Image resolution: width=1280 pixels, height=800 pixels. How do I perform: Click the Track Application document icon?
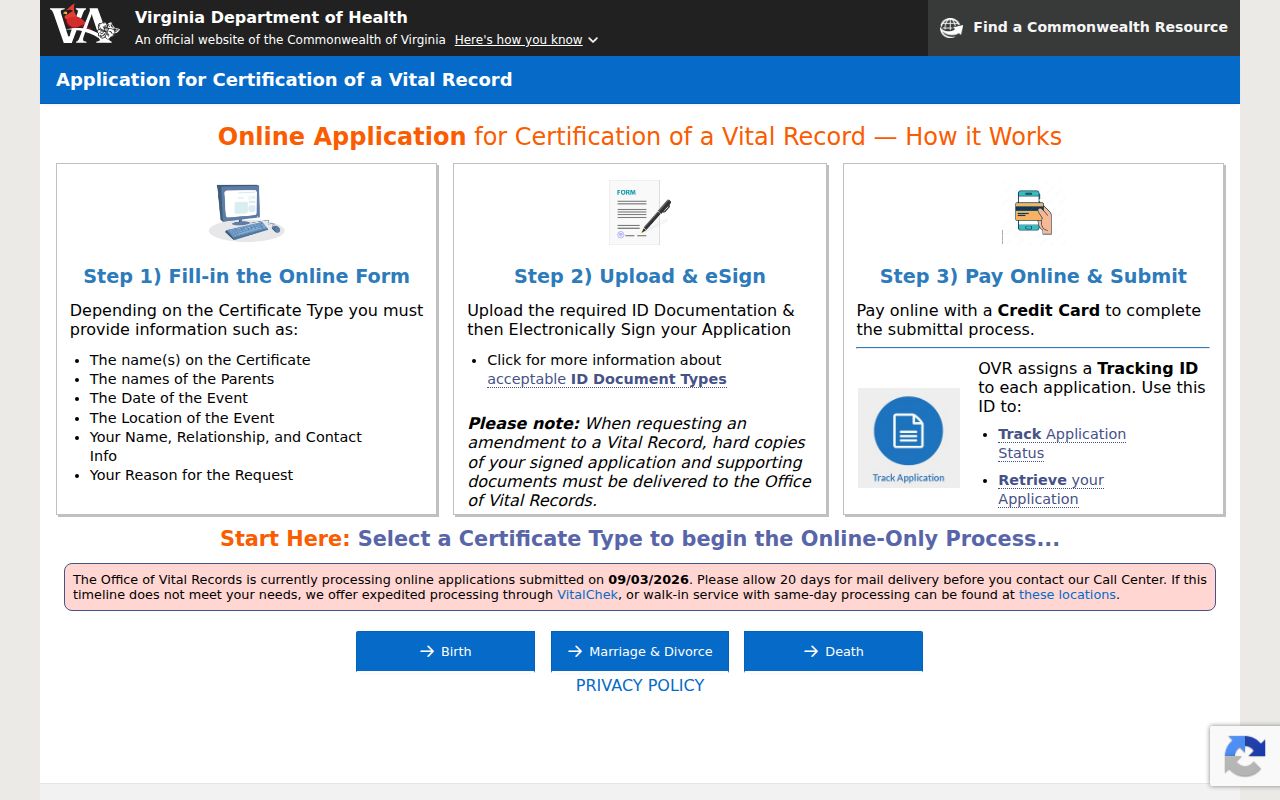click(908, 438)
